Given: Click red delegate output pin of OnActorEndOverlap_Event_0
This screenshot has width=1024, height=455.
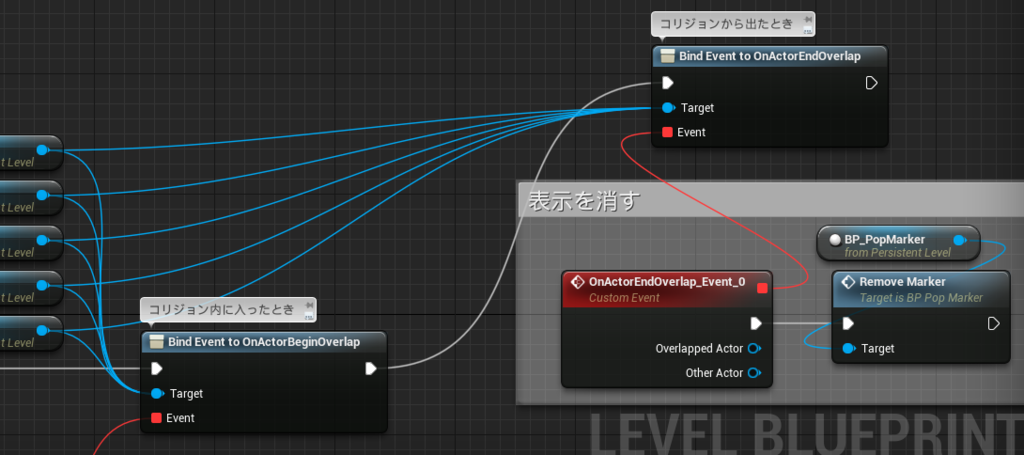Looking at the screenshot, I should pyautogui.click(x=761, y=288).
